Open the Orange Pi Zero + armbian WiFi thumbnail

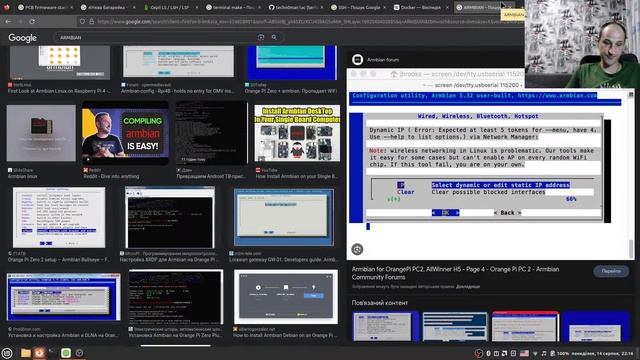[292, 63]
